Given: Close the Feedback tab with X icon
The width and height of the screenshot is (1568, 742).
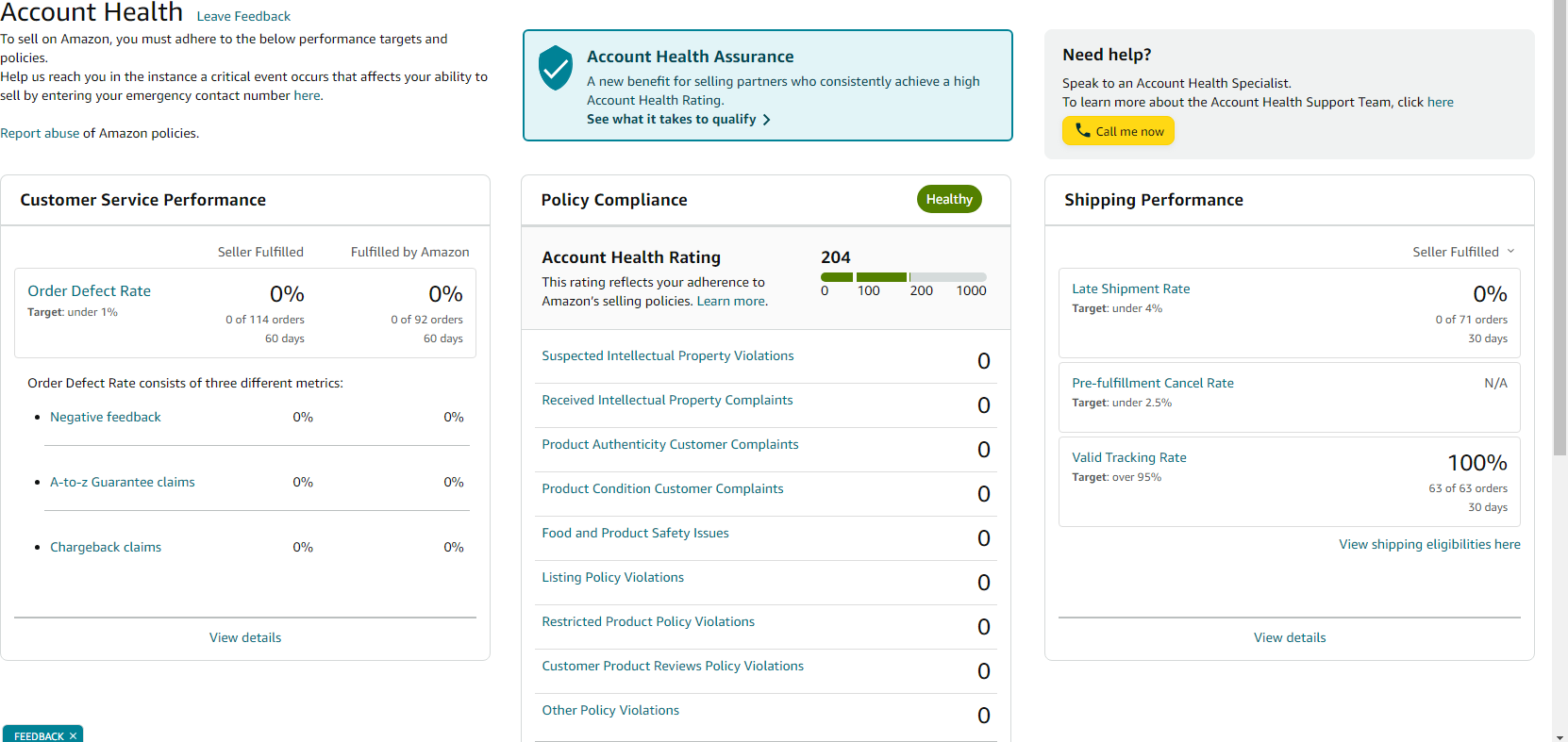Looking at the screenshot, I should tap(73, 736).
